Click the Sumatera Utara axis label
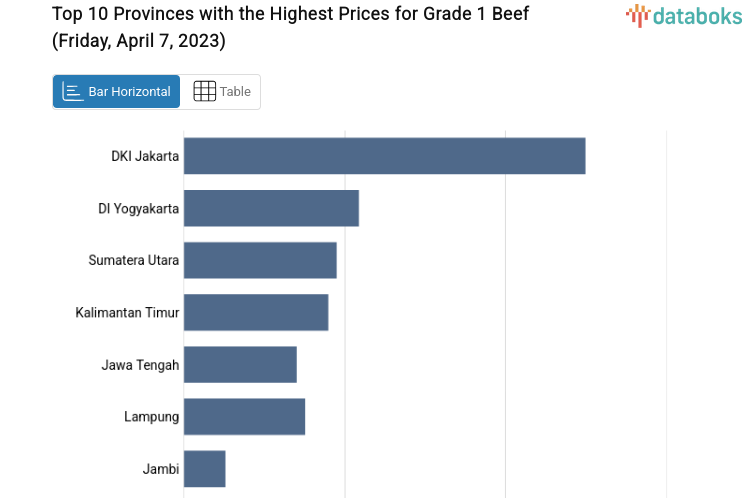Screen dimensions: 753x498 click(133, 260)
